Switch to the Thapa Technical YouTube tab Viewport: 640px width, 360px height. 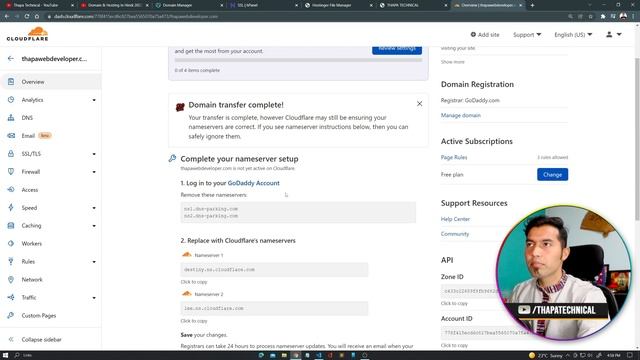39,5
